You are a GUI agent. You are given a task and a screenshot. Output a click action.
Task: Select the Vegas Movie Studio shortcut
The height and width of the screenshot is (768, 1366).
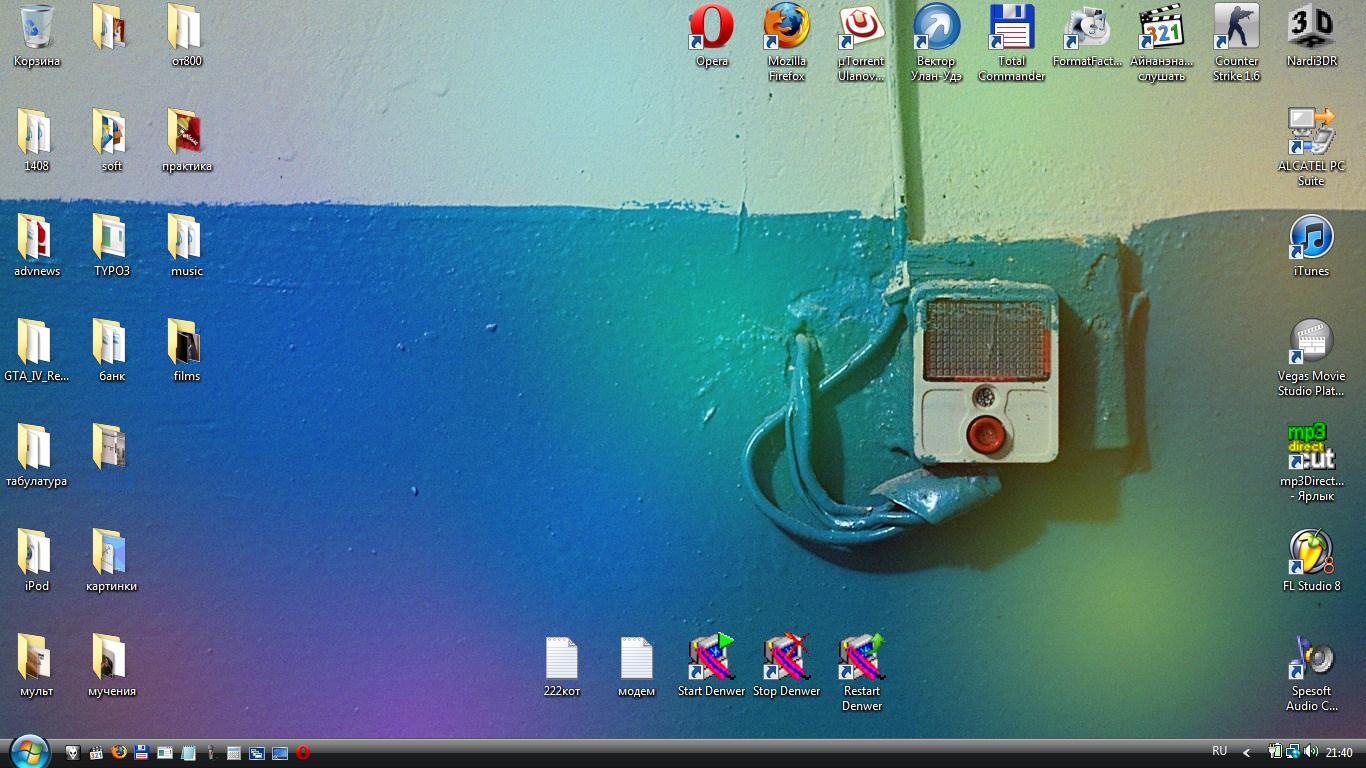pos(1311,343)
